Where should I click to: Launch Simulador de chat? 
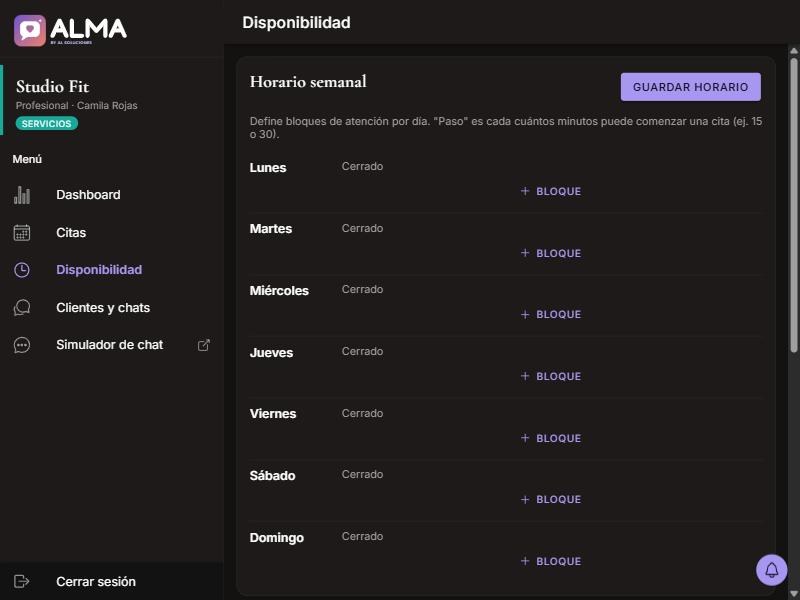click(112, 345)
